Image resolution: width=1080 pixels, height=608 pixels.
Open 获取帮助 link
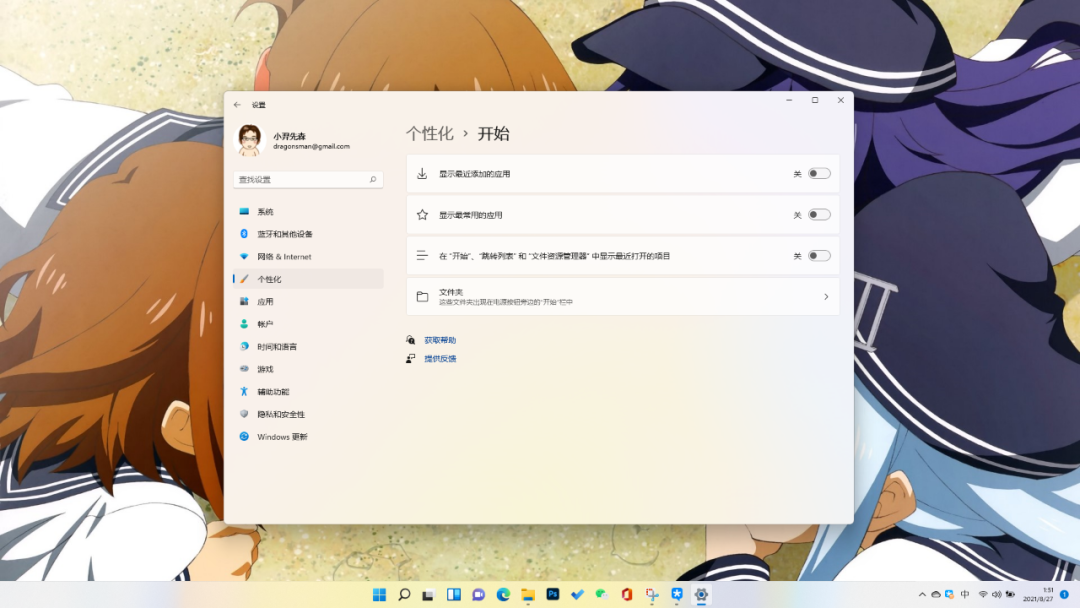(440, 340)
